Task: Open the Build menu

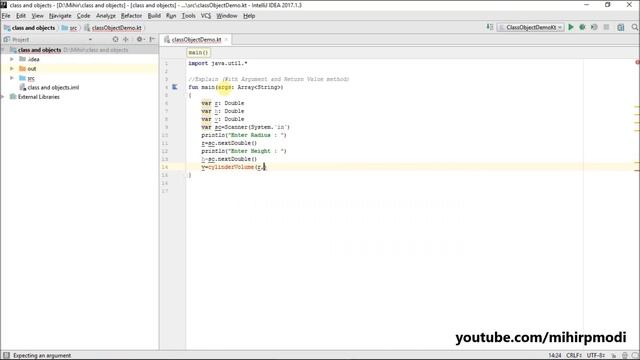Action: click(154, 16)
